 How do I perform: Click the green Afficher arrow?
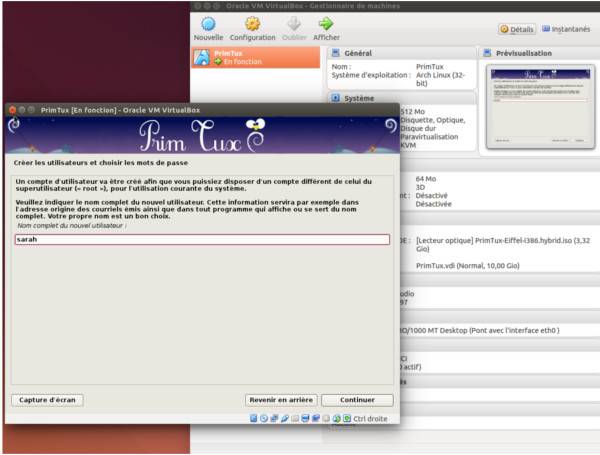pyautogui.click(x=326, y=24)
